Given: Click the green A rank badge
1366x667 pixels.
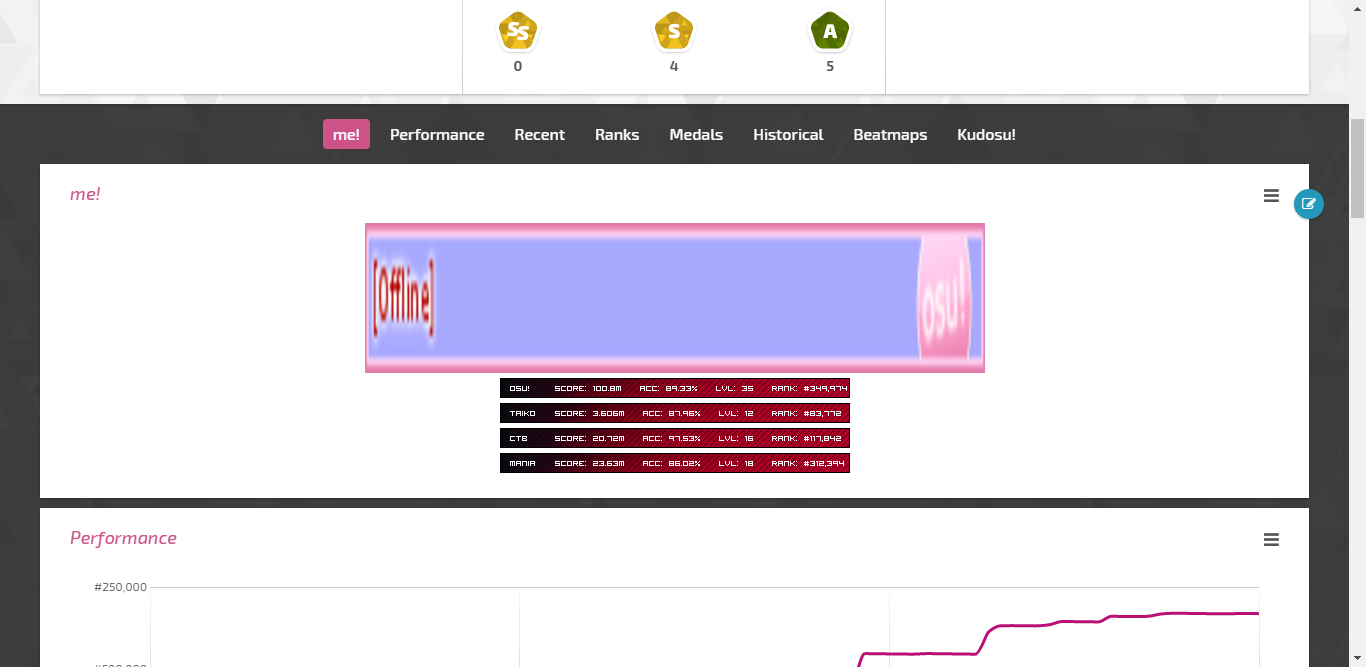Looking at the screenshot, I should [830, 31].
